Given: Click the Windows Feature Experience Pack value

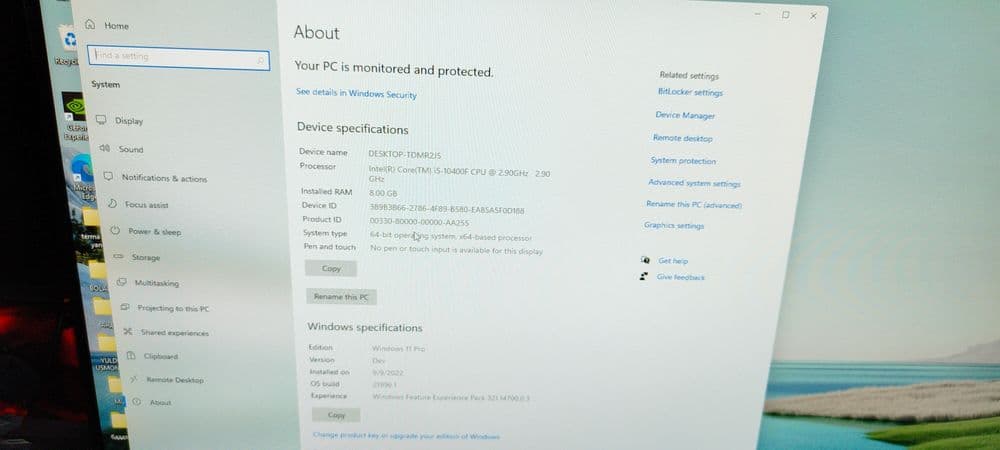Looking at the screenshot, I should pyautogui.click(x=451, y=397).
